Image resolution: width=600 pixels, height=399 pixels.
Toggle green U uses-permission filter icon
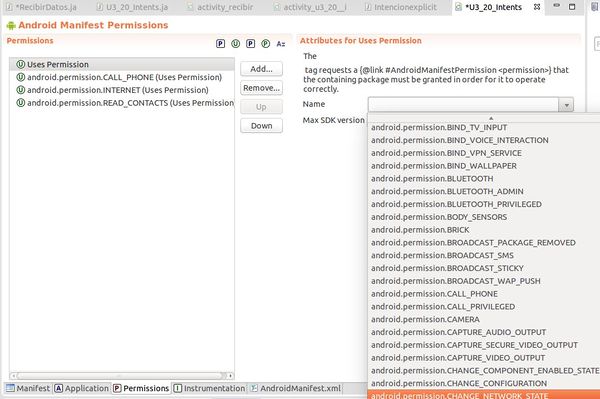(235, 44)
